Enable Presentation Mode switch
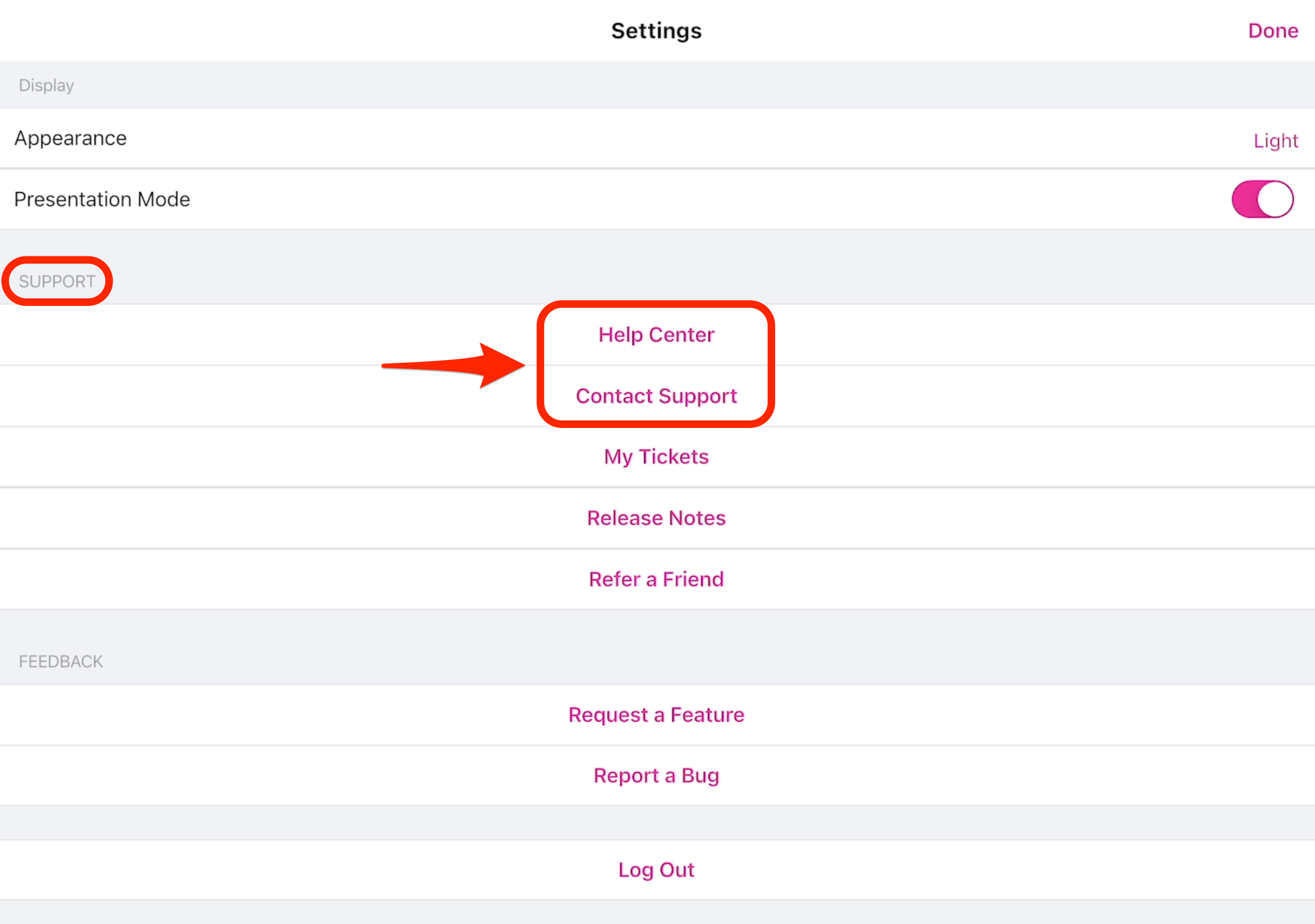Viewport: 1315px width, 924px height. (1262, 199)
